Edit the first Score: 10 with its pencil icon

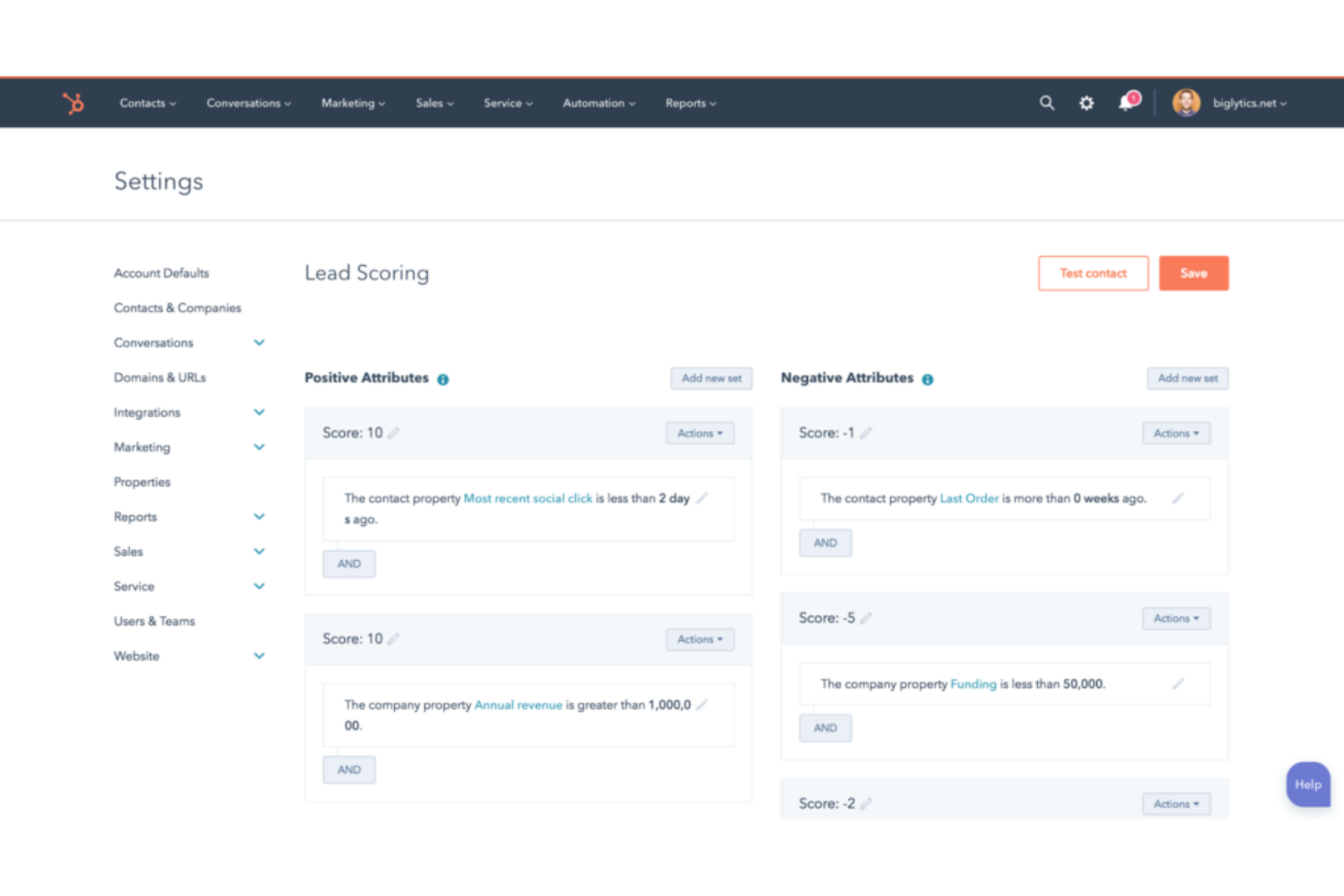click(391, 433)
